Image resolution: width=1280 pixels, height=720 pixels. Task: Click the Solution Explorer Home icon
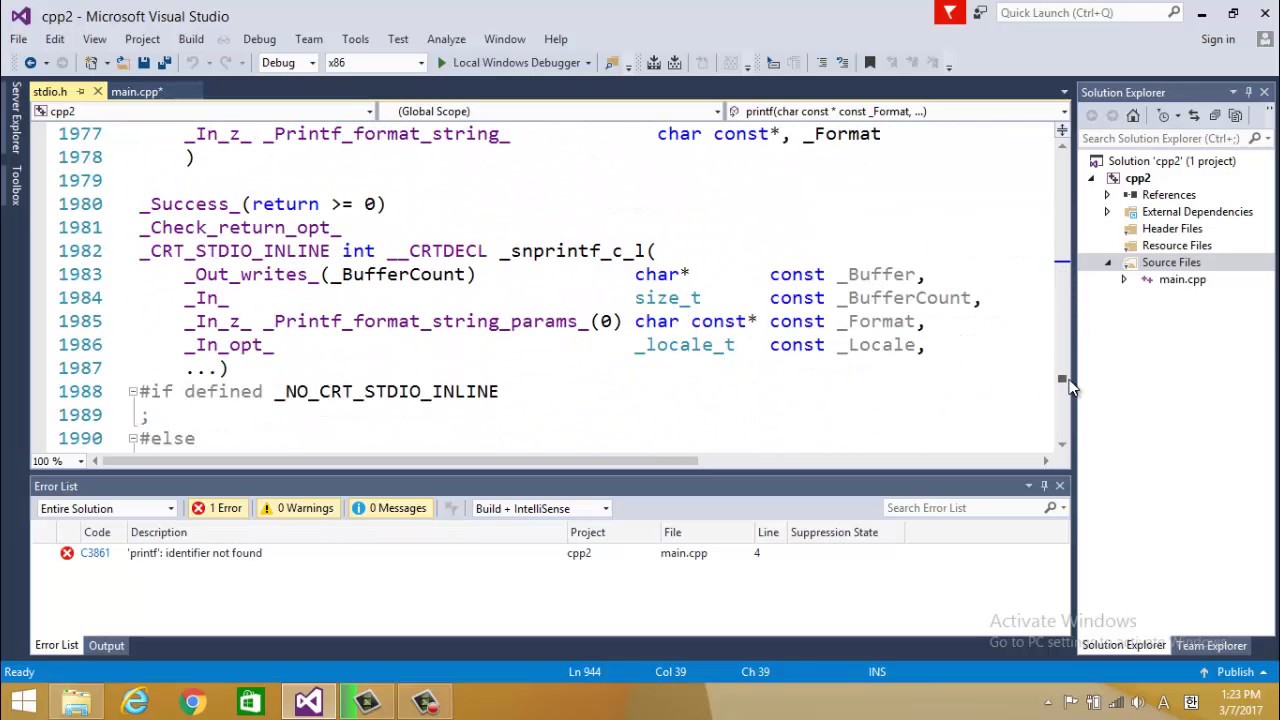click(1133, 116)
